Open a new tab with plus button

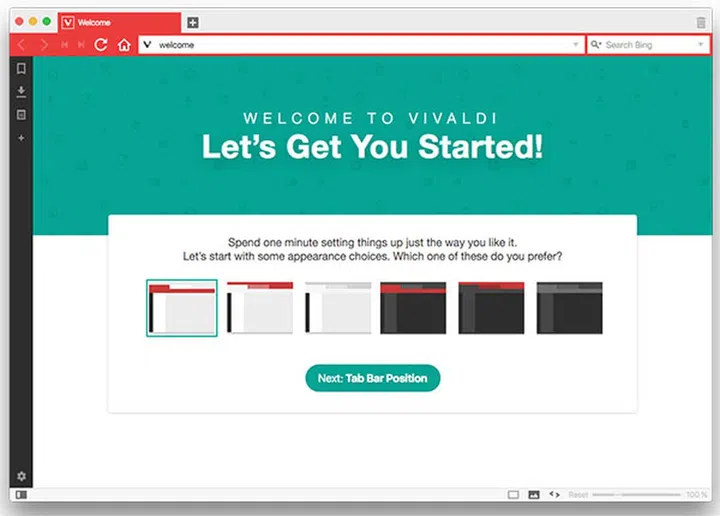click(193, 22)
